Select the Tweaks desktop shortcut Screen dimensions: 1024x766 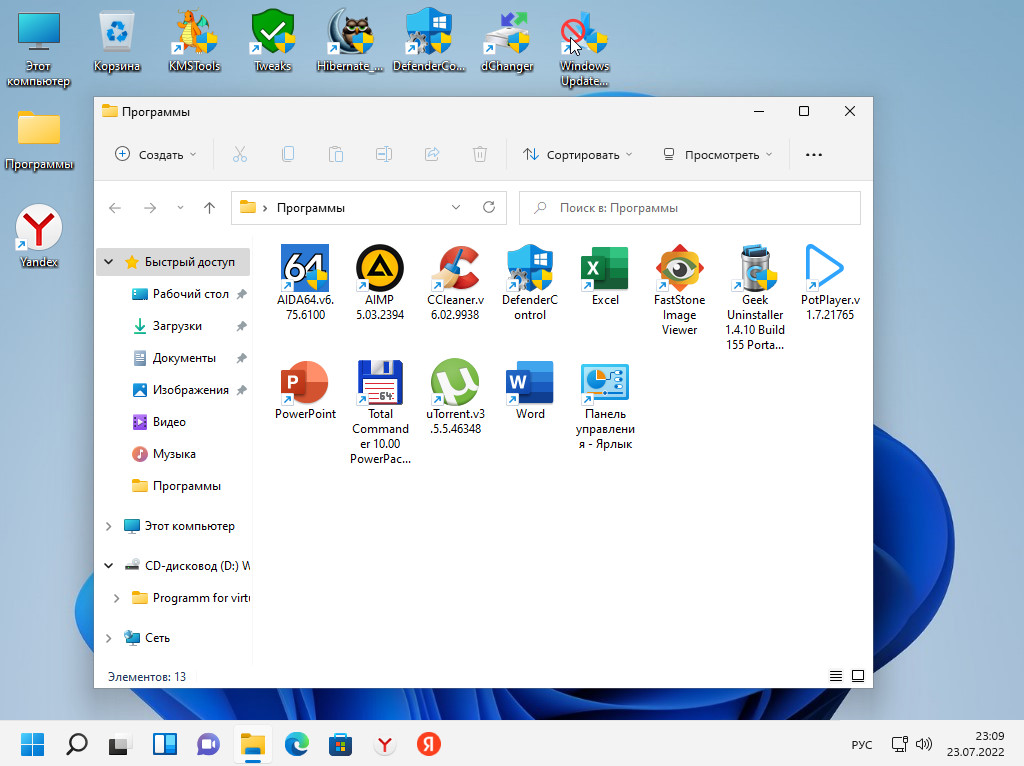tap(272, 40)
